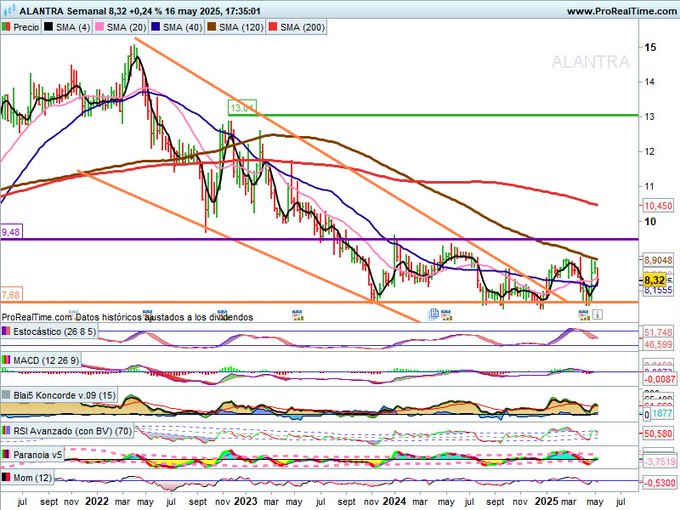Image resolution: width=680 pixels, height=510 pixels.
Task: Open the Paranoia v5 indicator label
Action: coord(38,455)
